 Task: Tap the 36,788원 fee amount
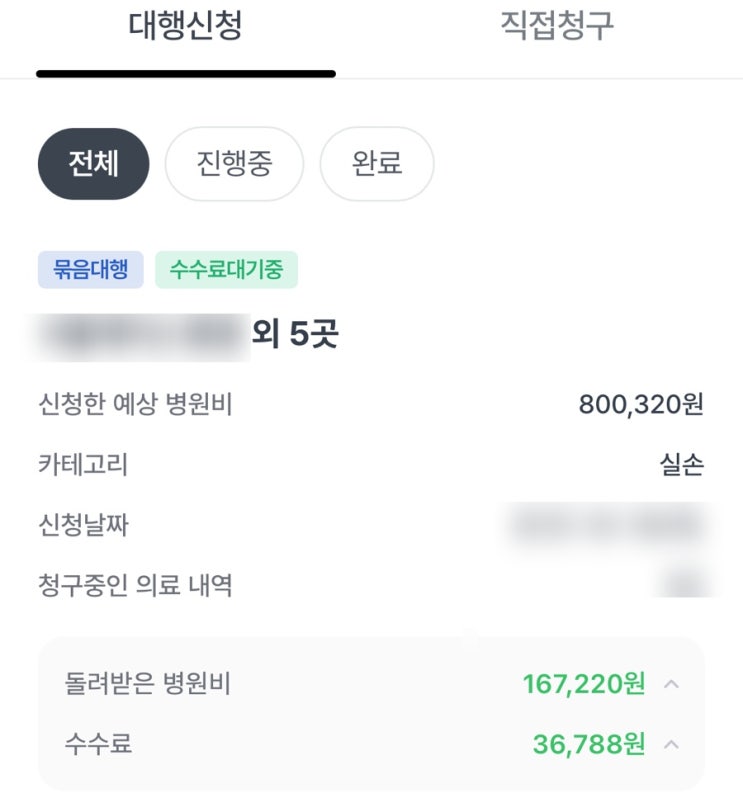(x=589, y=745)
